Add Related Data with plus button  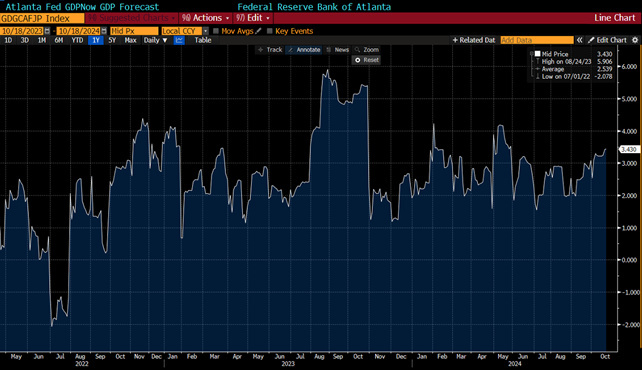474,40
